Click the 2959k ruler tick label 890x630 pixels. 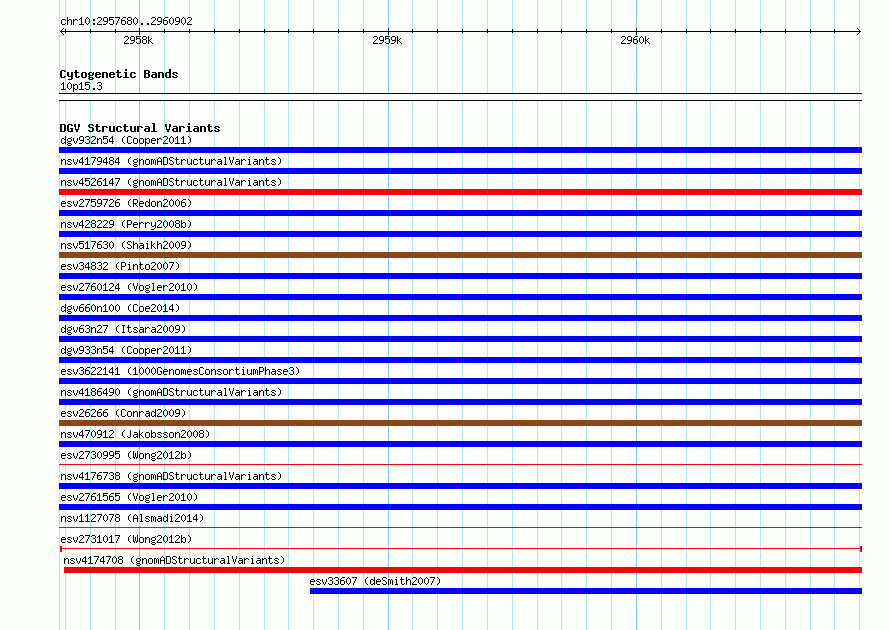pyautogui.click(x=387, y=40)
